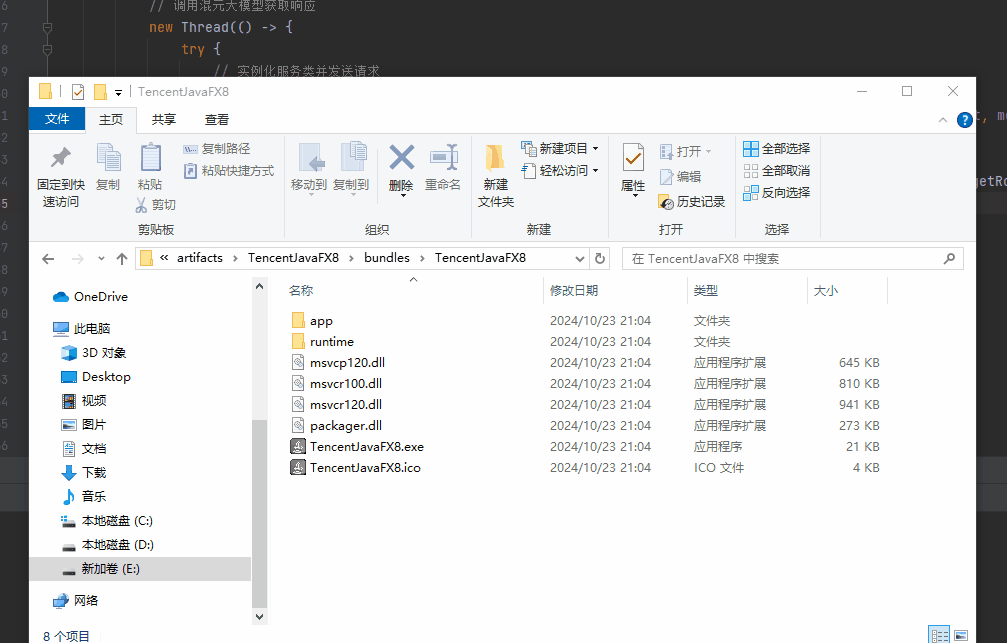Open Explorer help question-mark icon
The height and width of the screenshot is (643, 1007).
pyautogui.click(x=965, y=120)
